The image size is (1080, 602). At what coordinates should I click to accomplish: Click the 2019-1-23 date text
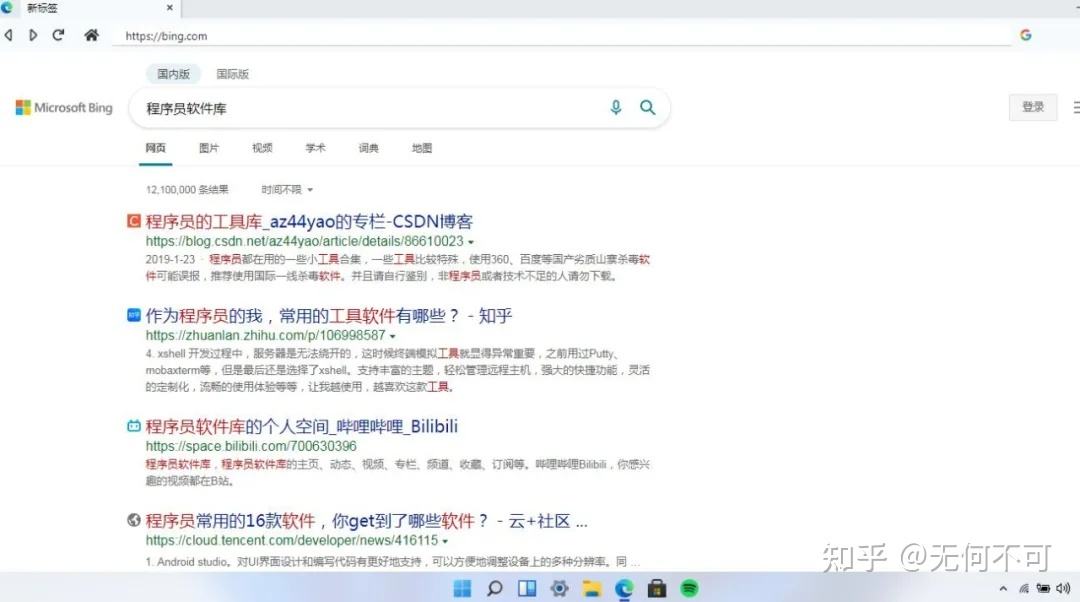pyautogui.click(x=170, y=259)
